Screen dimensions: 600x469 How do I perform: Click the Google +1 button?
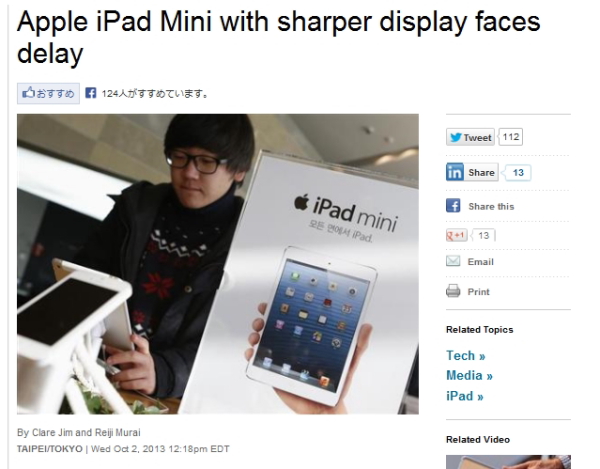pos(457,235)
